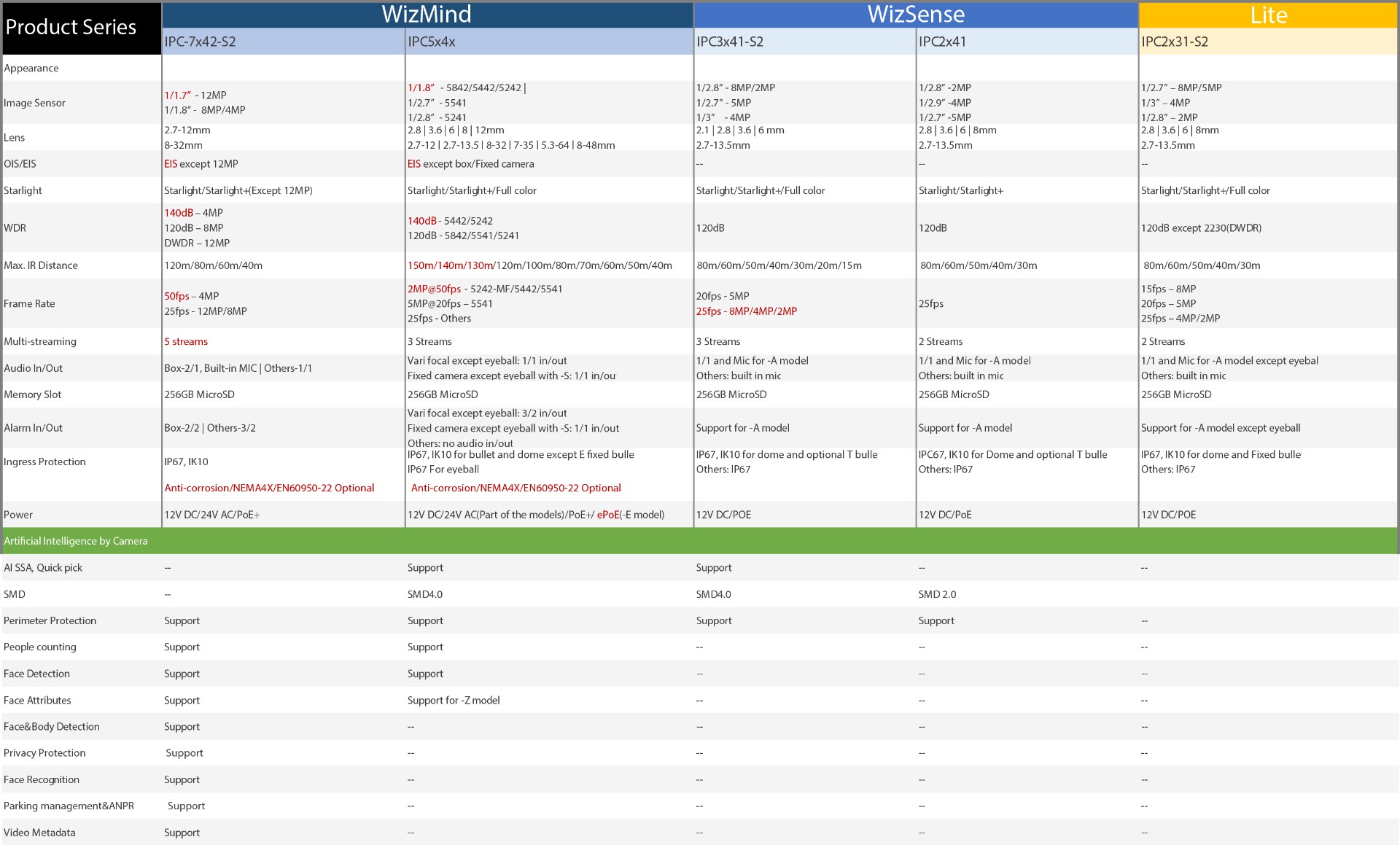Viewport: 1400px width, 845px height.
Task: Click '25fps' cell in IPC2x41 column
Action: tap(931, 303)
